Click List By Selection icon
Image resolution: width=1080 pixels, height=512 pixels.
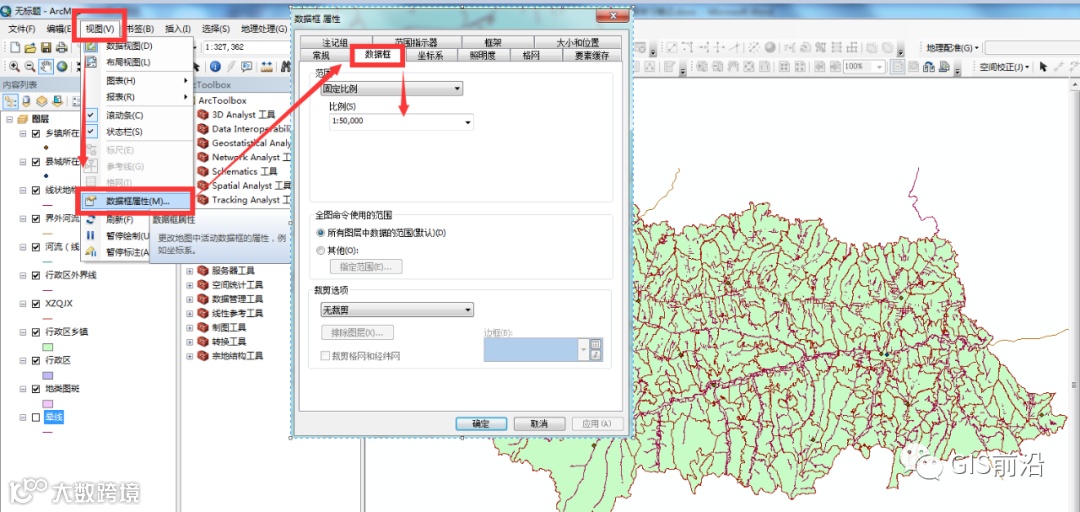tap(57, 101)
